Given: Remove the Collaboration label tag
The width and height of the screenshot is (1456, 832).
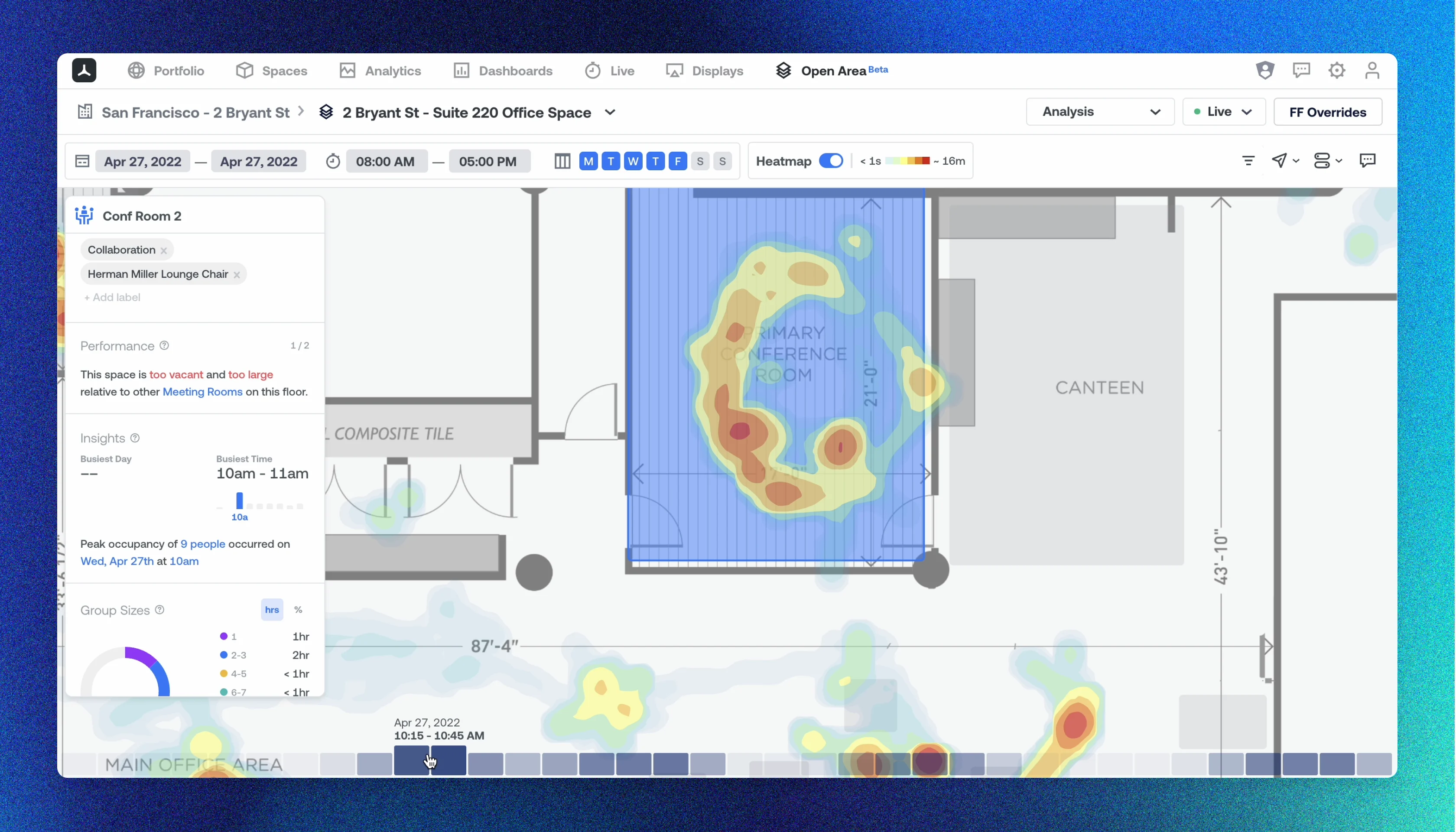Looking at the screenshot, I should coord(164,251).
